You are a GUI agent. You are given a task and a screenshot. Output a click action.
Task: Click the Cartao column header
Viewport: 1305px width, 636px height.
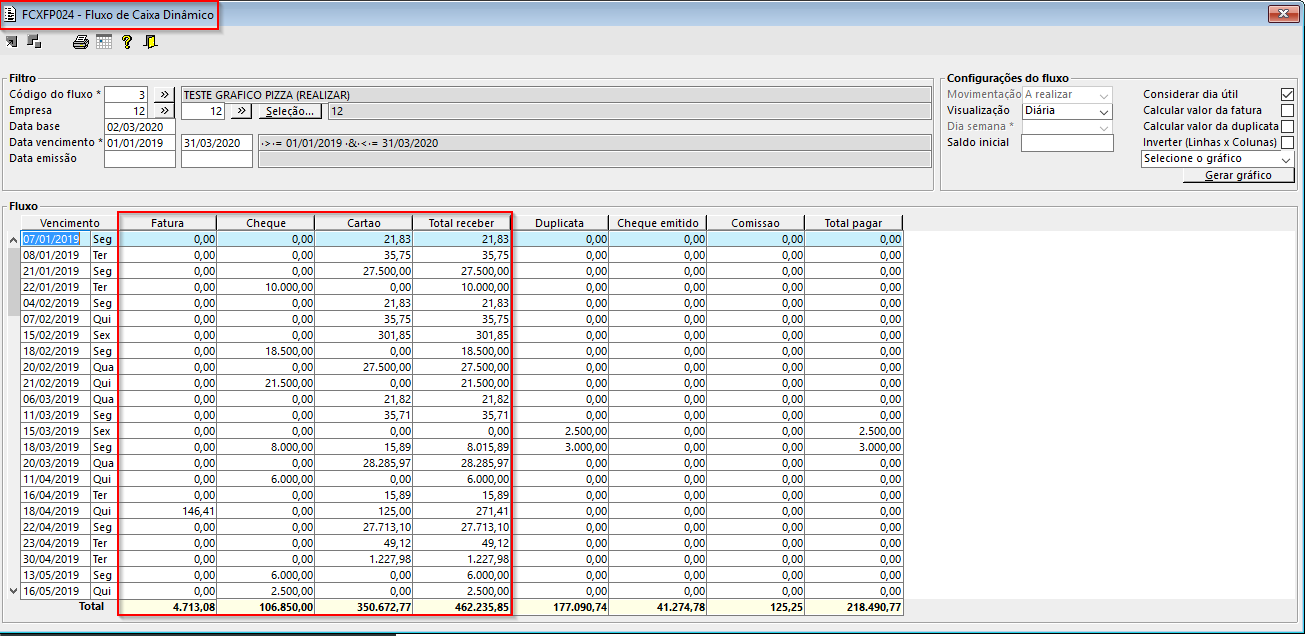coord(363,223)
